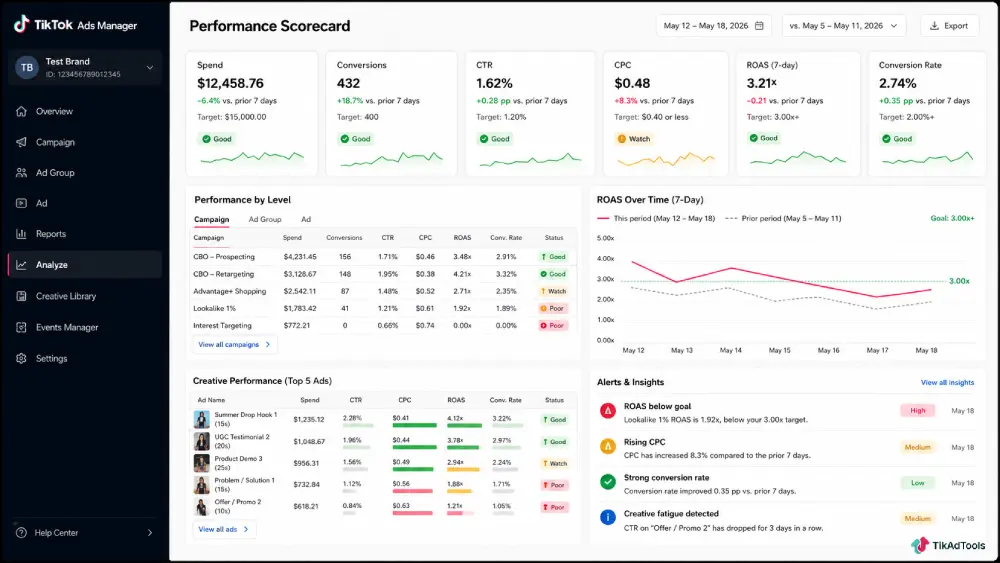Click the Export button

[949, 26]
